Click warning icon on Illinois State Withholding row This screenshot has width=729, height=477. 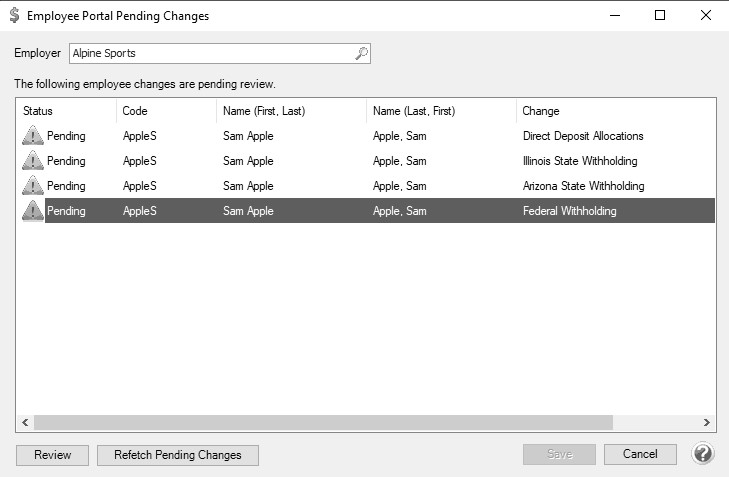point(33,161)
